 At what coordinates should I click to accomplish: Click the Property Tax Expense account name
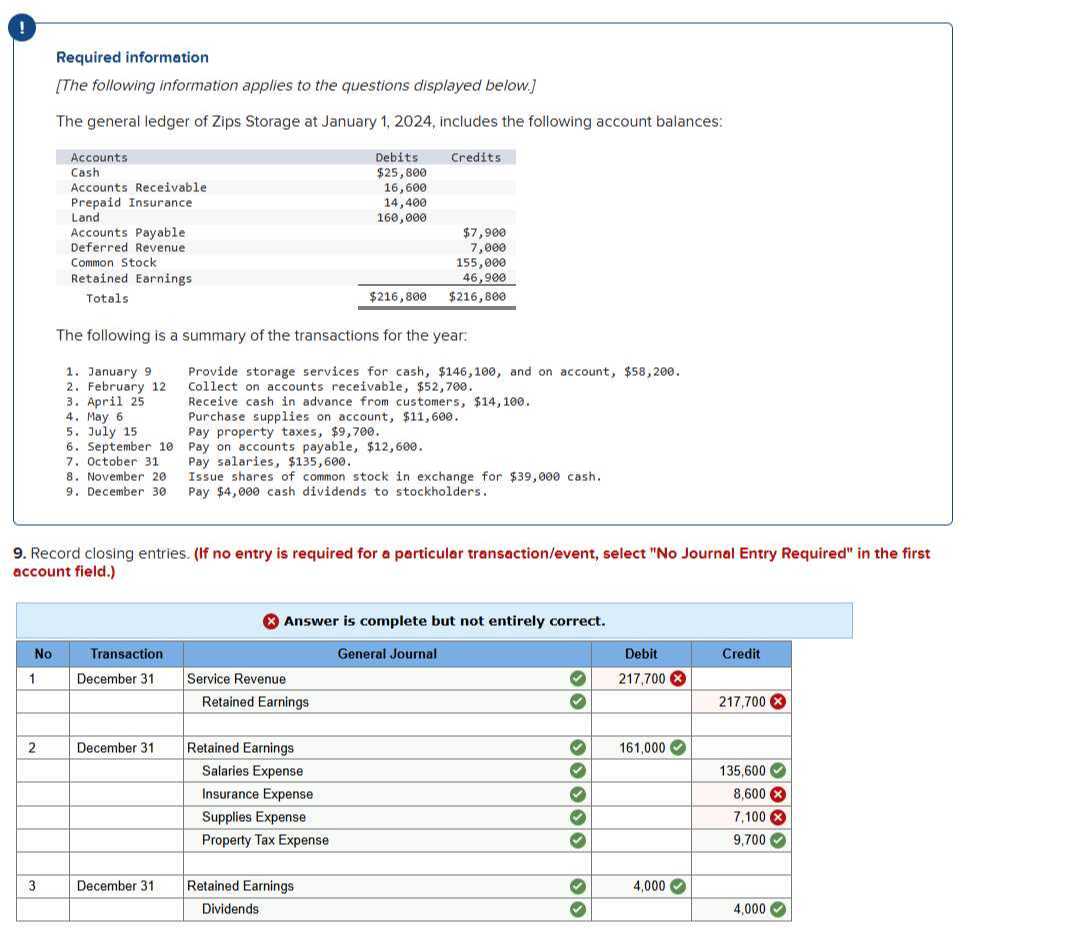click(x=265, y=840)
